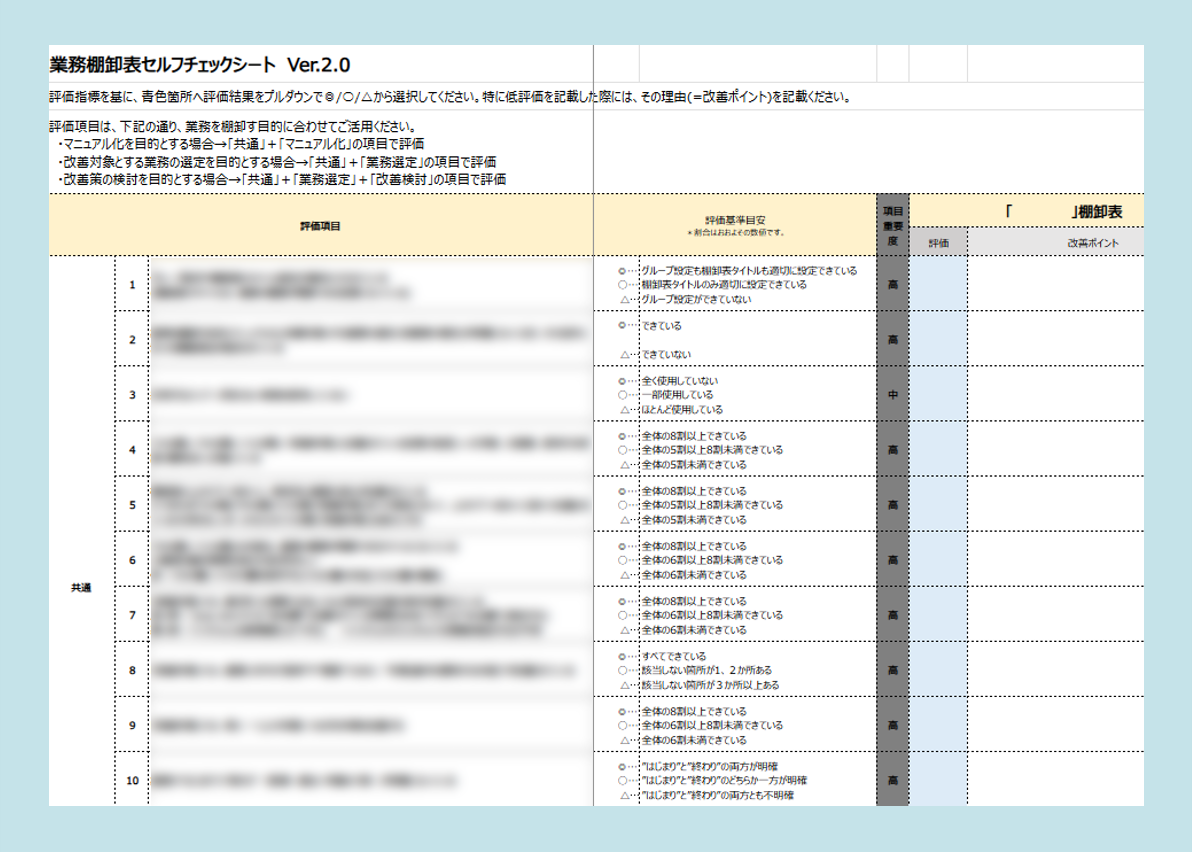Open the 評価 pulldown cell in row 1
1192x852 pixels.
[x=938, y=283]
